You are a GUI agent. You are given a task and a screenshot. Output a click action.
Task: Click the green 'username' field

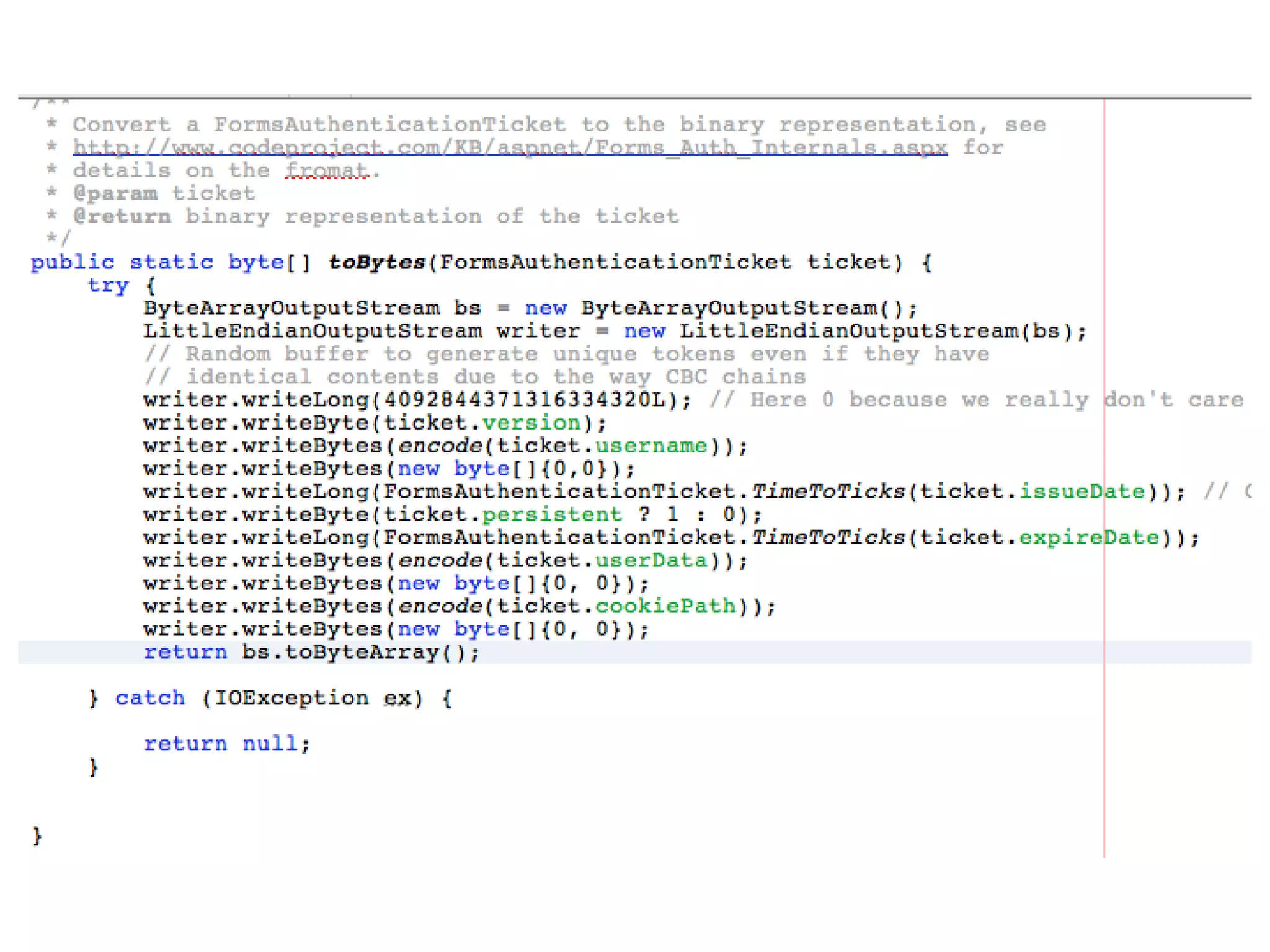[651, 446]
